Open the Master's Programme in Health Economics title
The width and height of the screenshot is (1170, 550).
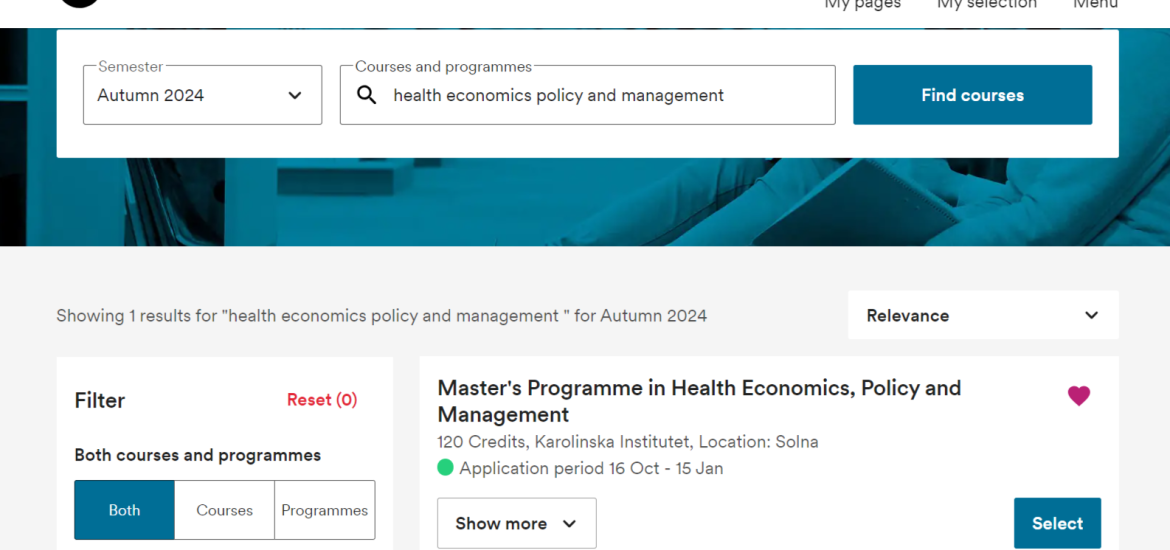pyautogui.click(x=699, y=401)
